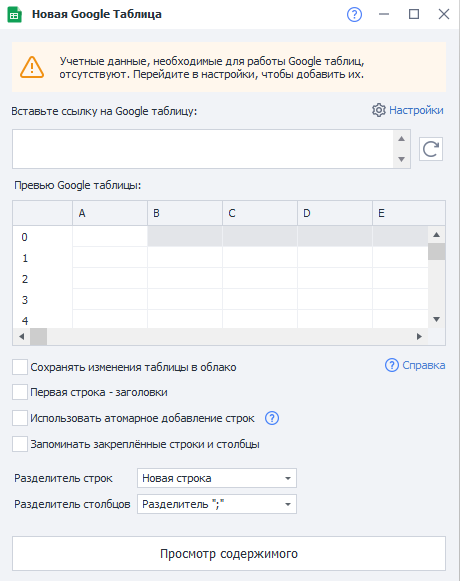Click the orange warning triangle icon

coord(32,67)
